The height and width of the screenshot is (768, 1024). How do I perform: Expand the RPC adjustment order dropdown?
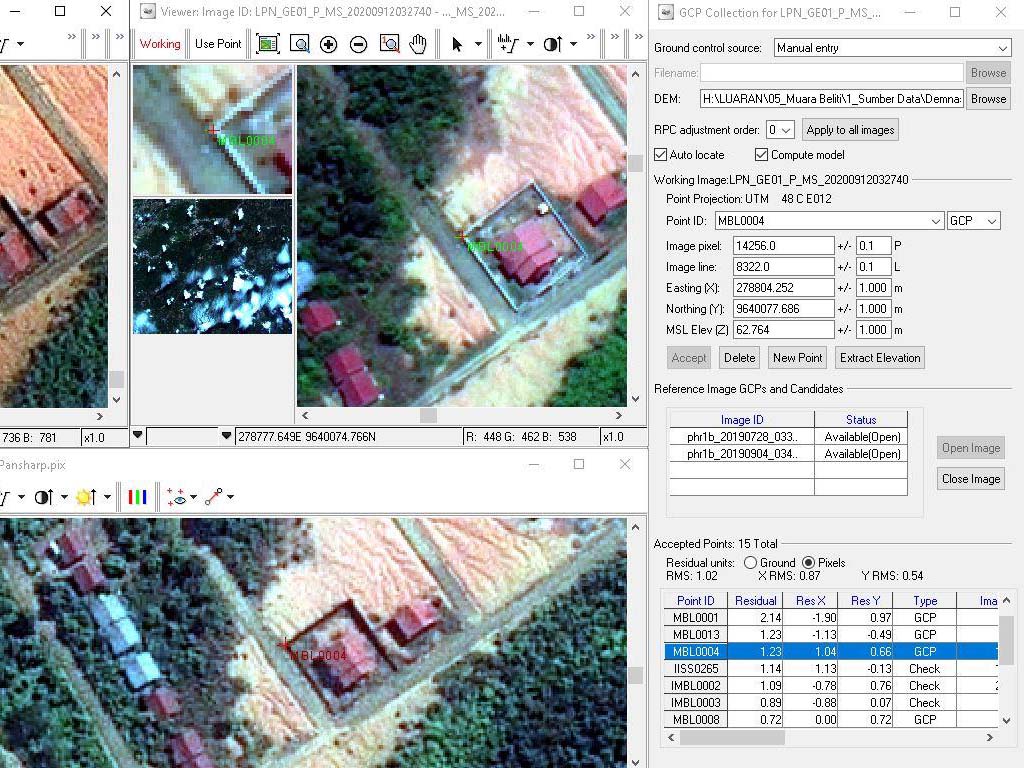(780, 130)
